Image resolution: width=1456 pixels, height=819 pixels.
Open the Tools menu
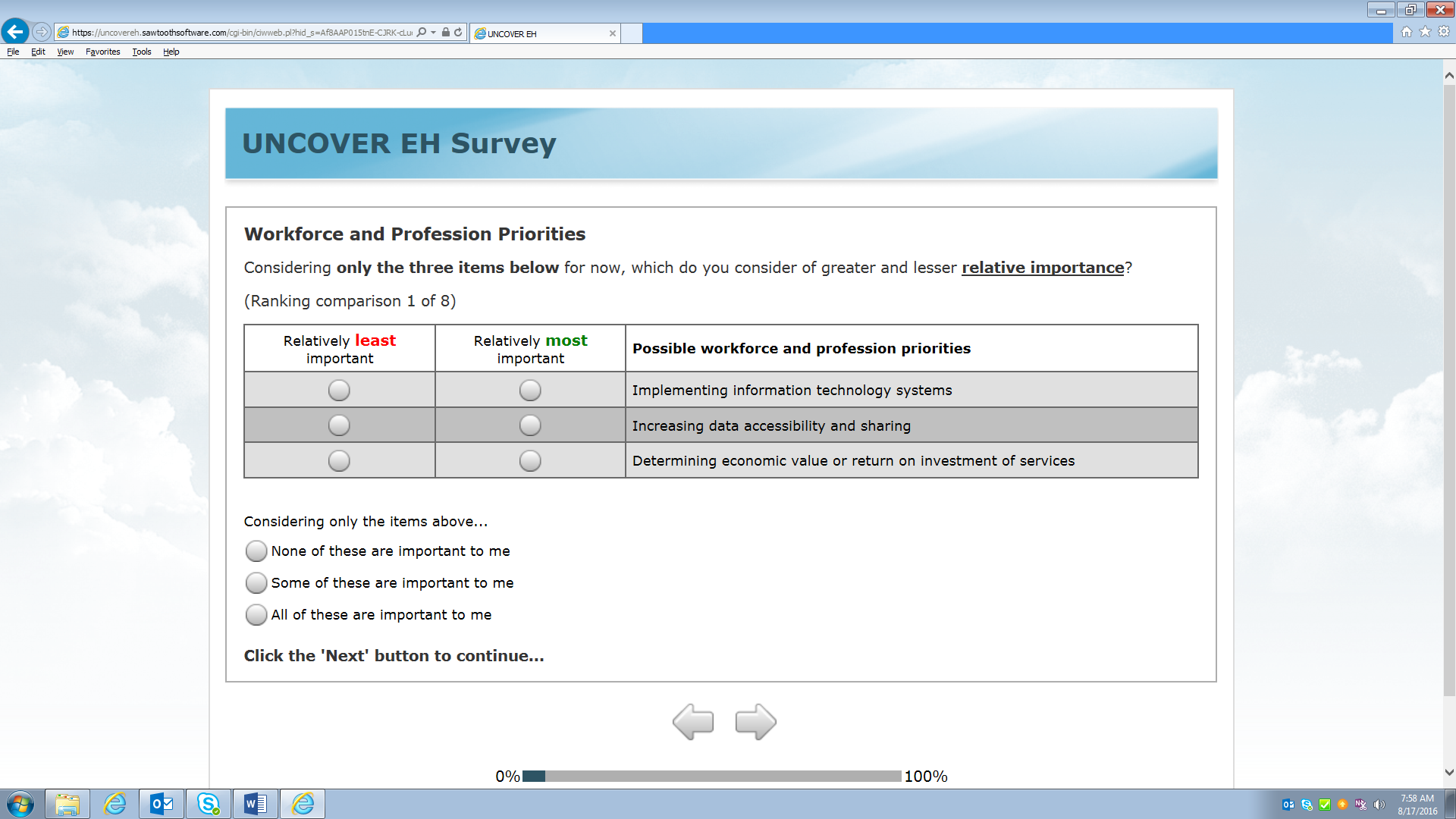tap(141, 52)
